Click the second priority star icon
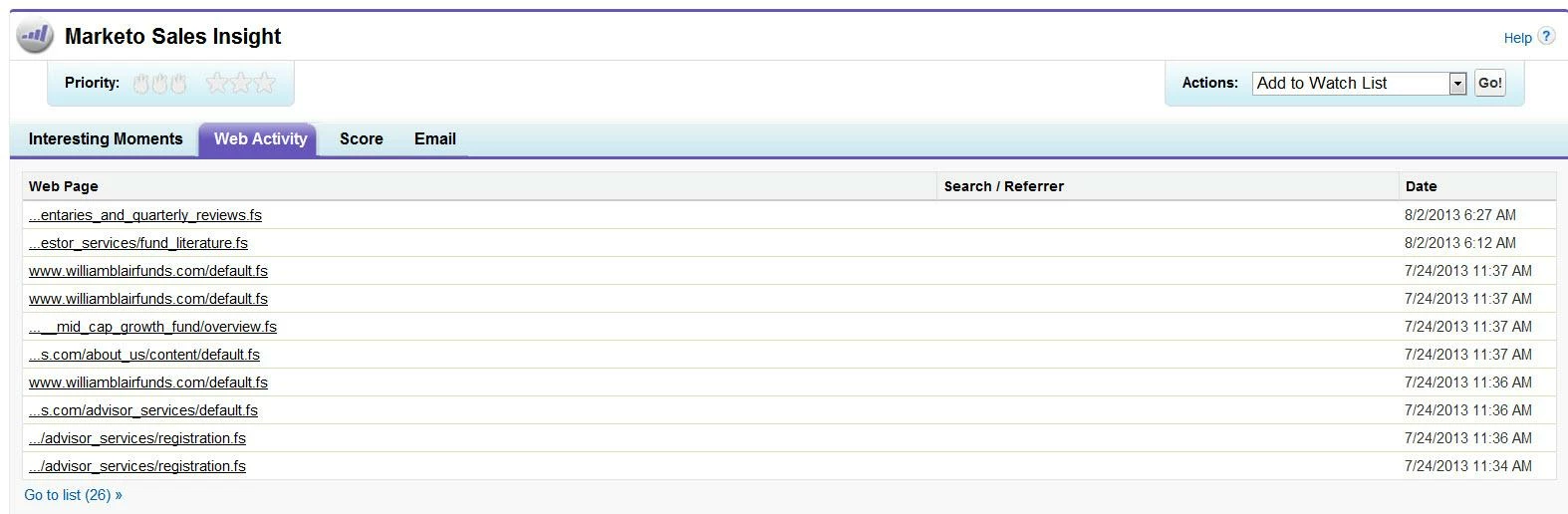 click(240, 83)
